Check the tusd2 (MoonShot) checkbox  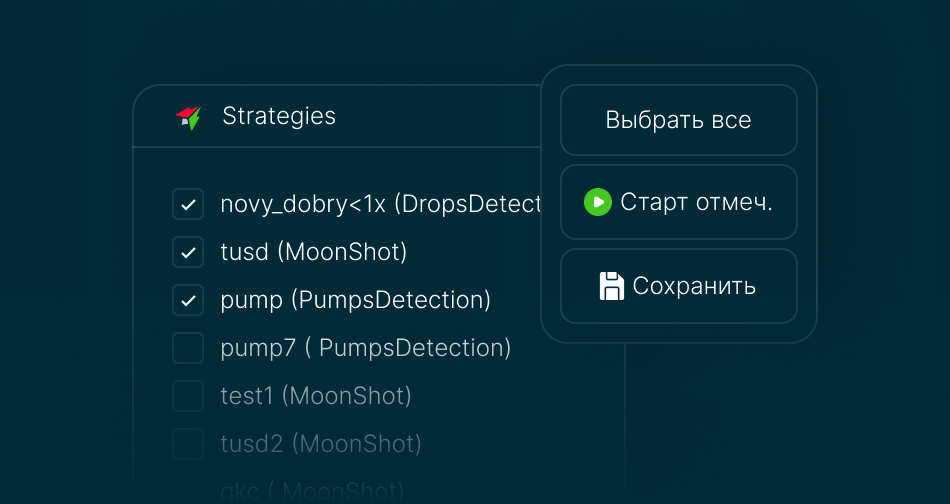(x=188, y=443)
